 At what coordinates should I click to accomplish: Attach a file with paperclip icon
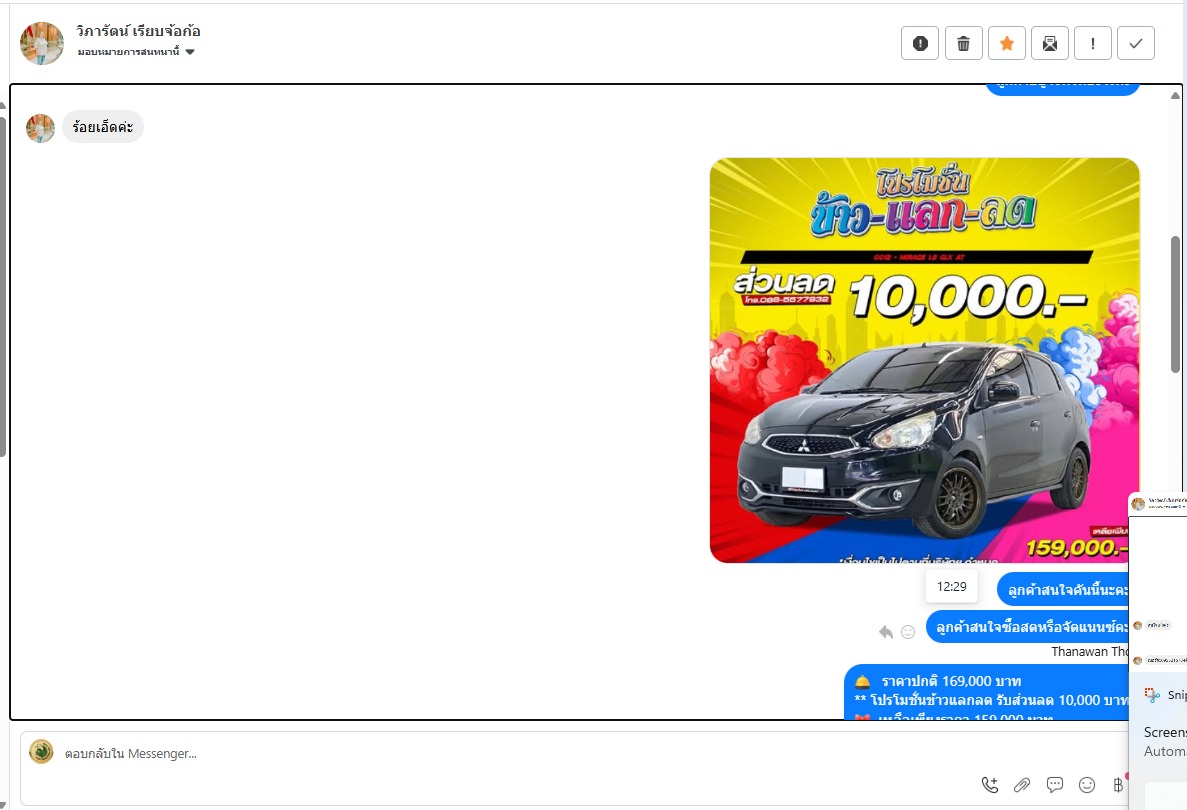(1022, 785)
